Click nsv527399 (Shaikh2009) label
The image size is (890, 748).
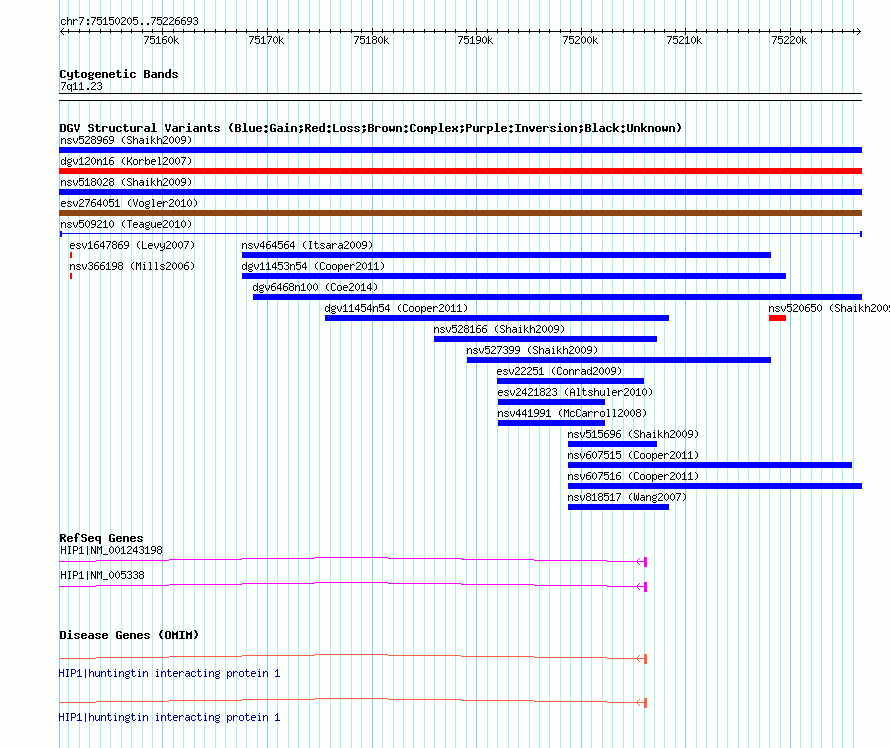(532, 350)
